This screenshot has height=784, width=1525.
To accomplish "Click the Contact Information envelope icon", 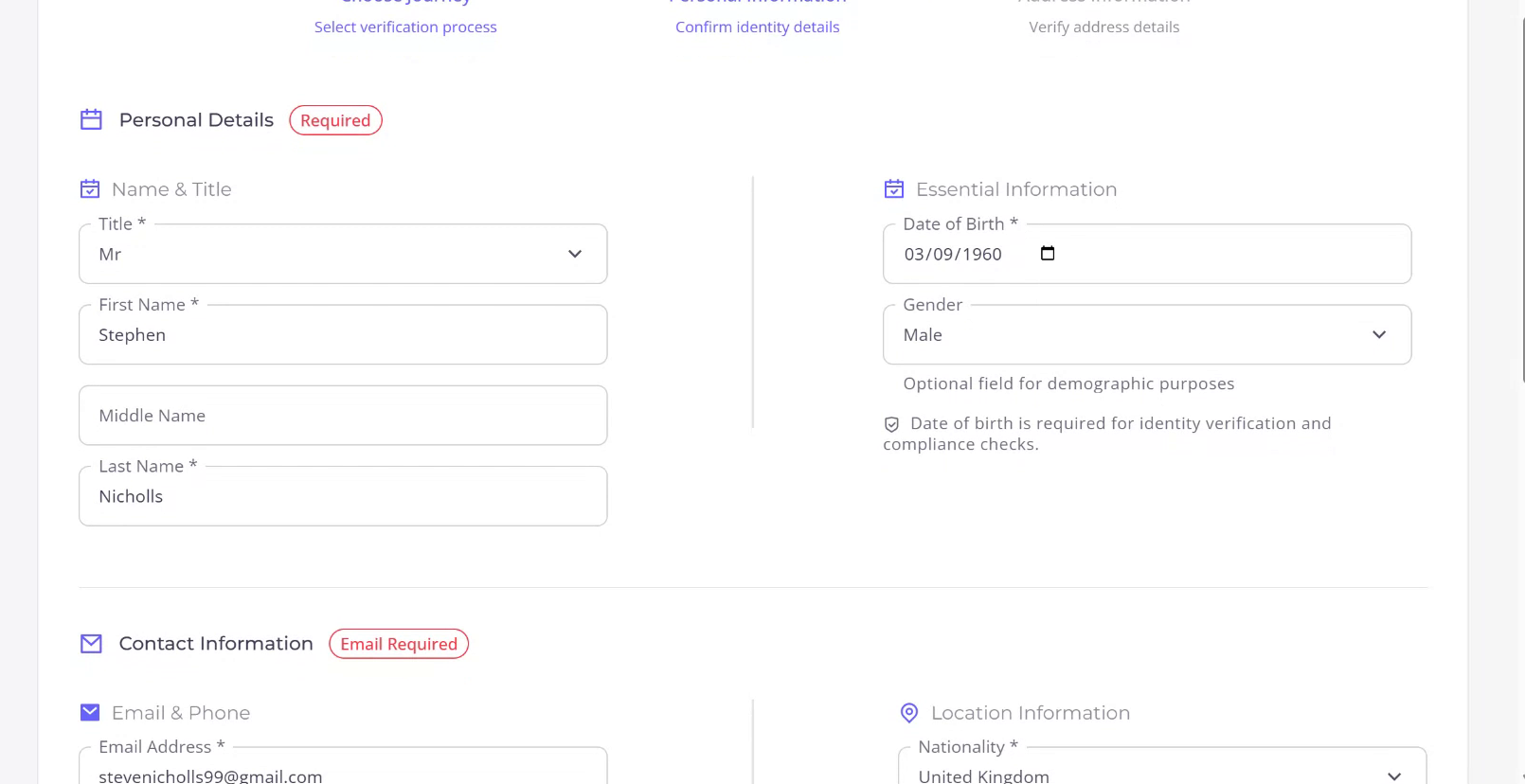I will click(x=91, y=644).
